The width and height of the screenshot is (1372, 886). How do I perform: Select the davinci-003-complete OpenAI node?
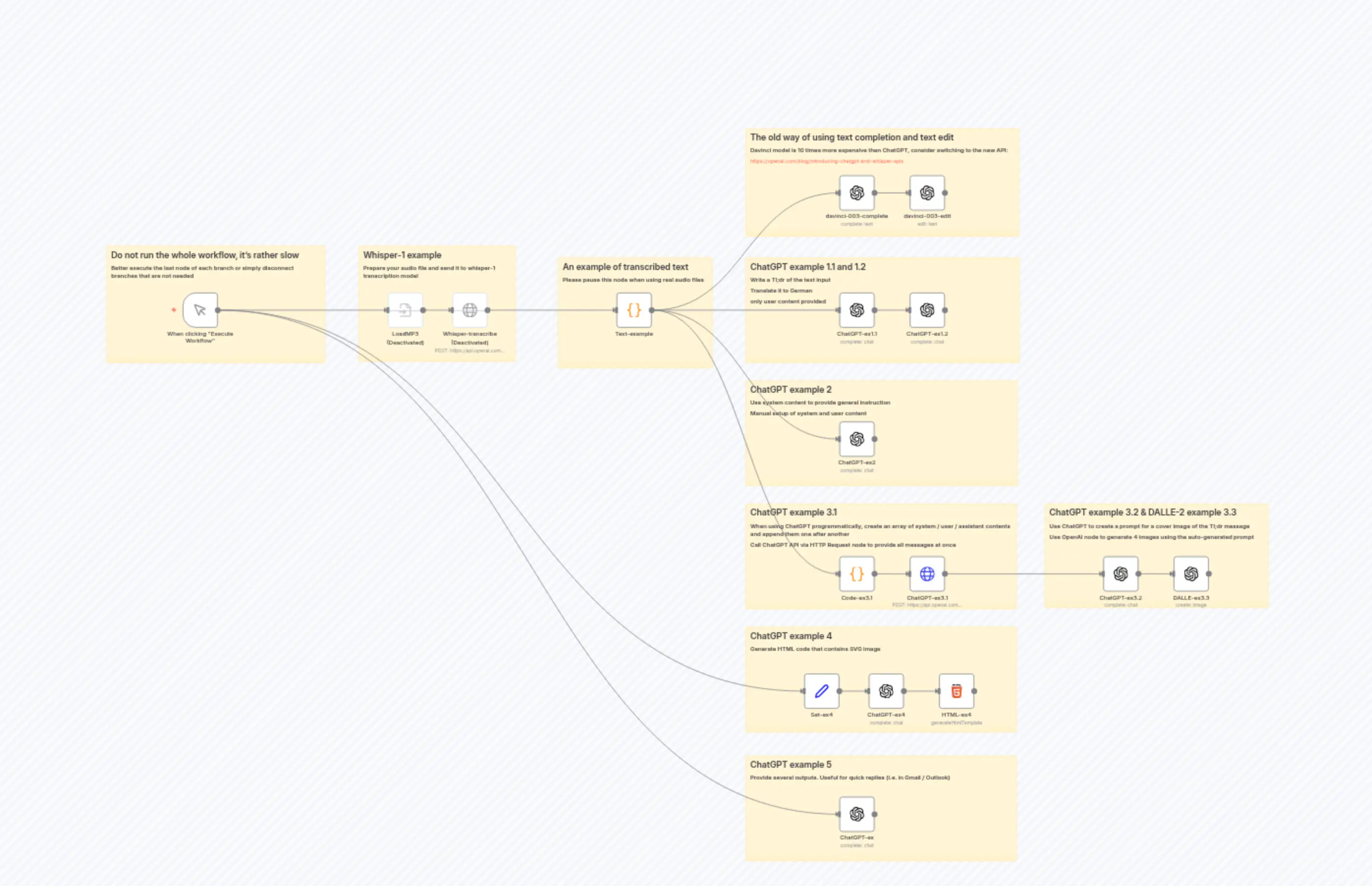pos(856,193)
